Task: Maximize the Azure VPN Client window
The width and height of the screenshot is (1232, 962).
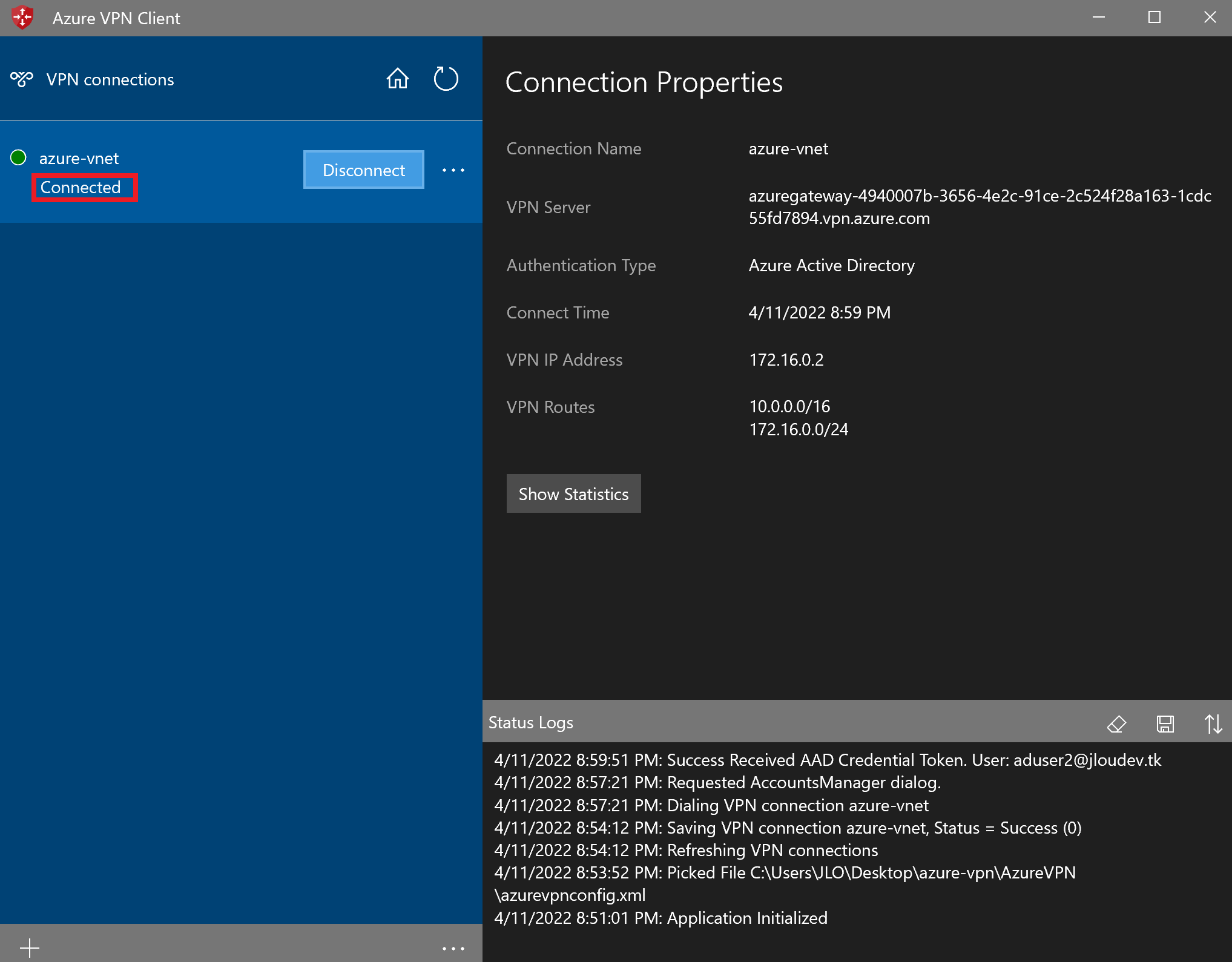Action: tap(1155, 18)
